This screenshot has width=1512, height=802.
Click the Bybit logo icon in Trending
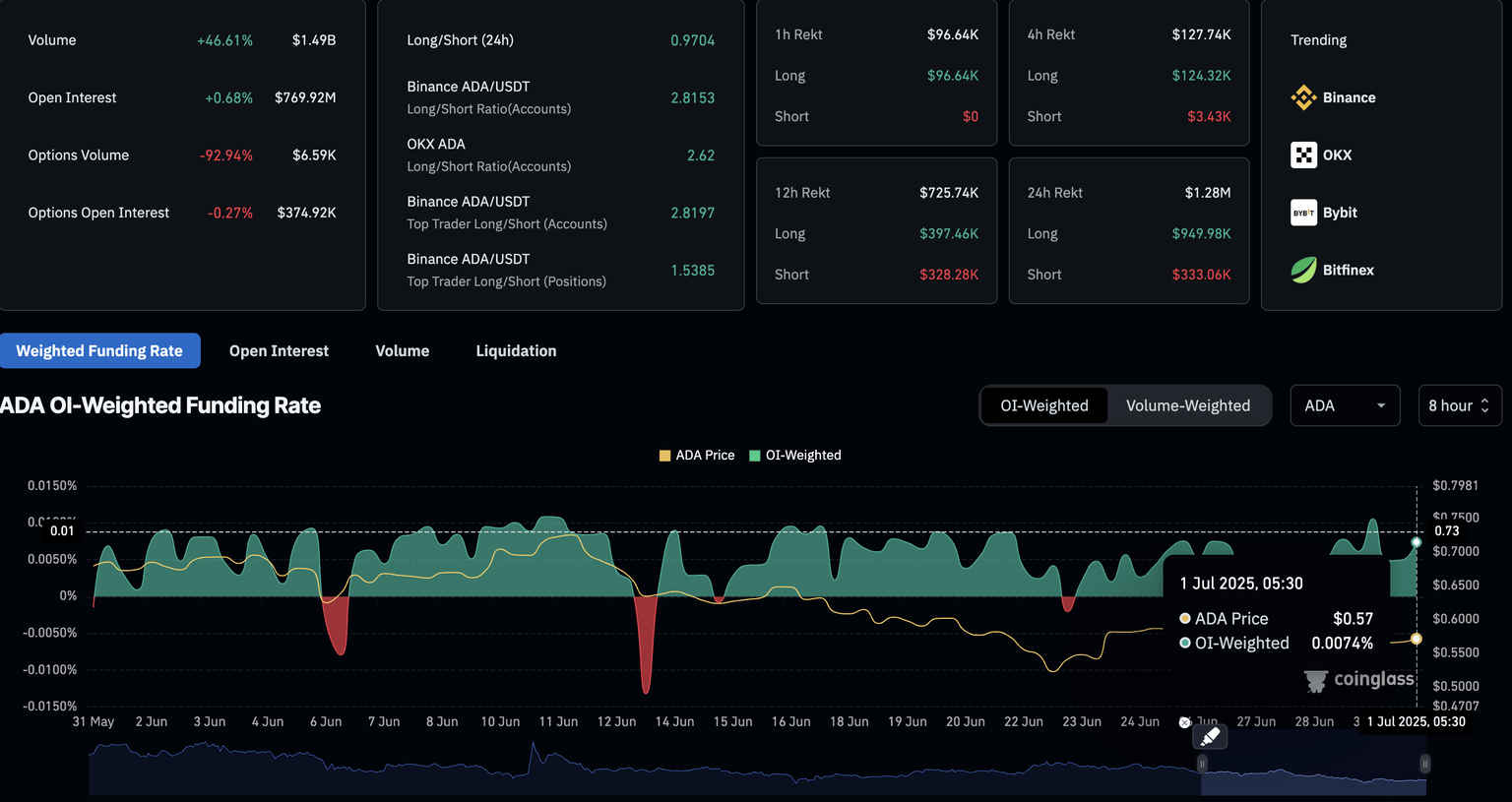click(x=1303, y=213)
